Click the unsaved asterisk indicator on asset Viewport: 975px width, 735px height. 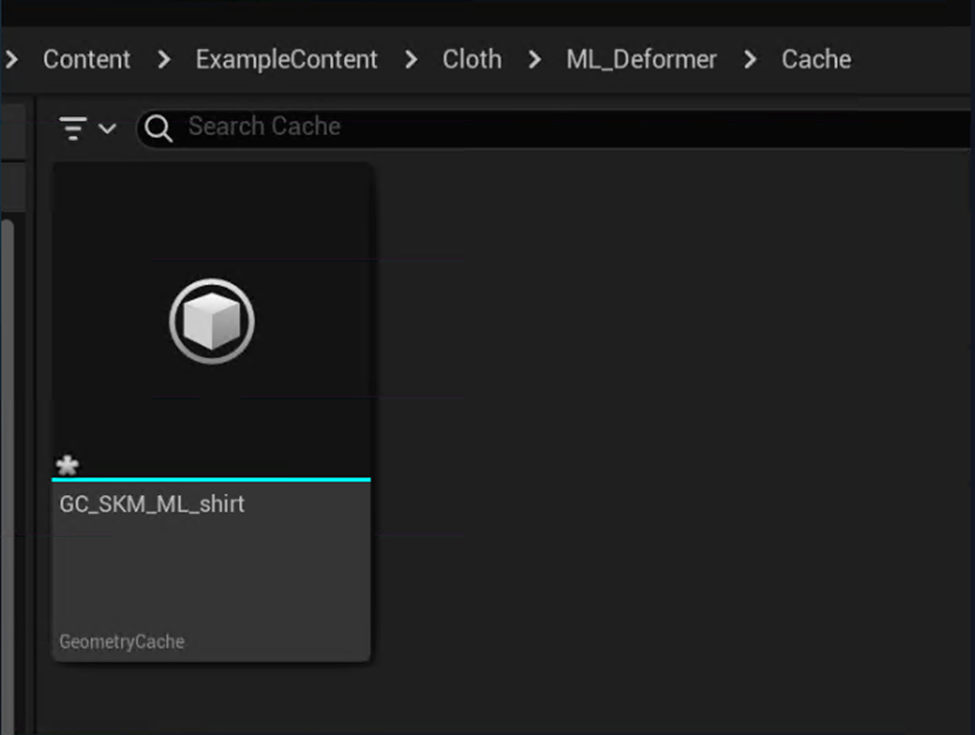(67, 465)
